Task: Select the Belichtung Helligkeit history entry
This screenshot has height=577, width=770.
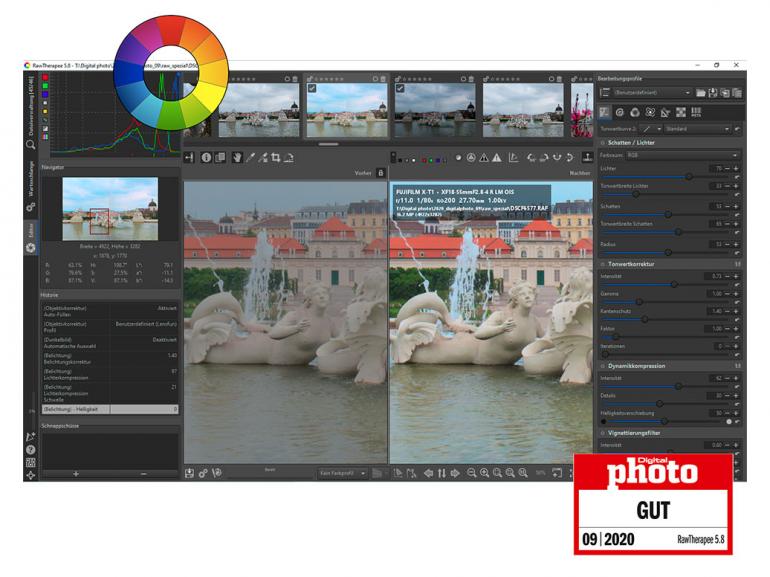Action: (110, 409)
